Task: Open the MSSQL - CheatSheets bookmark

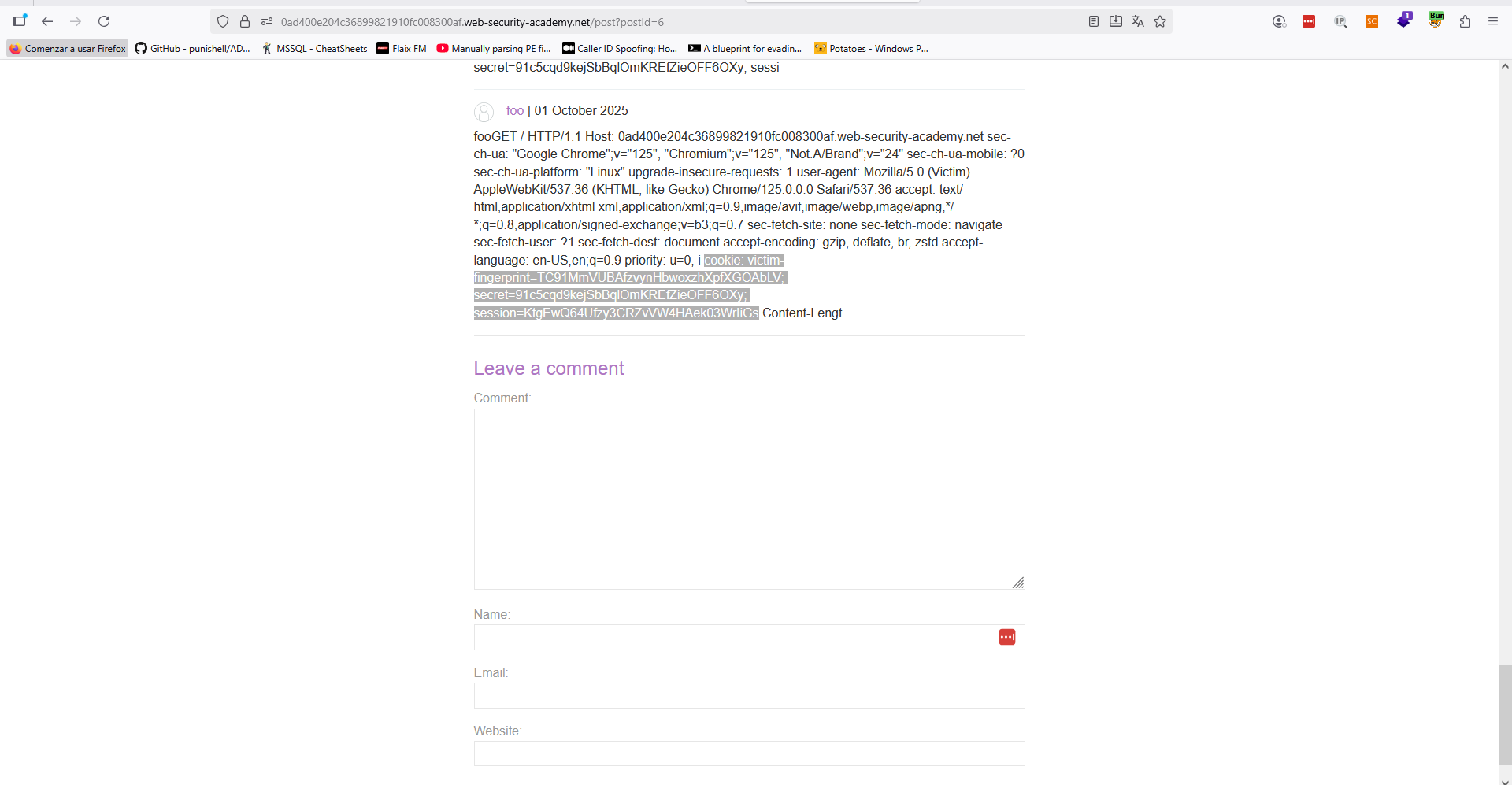Action: tap(314, 49)
